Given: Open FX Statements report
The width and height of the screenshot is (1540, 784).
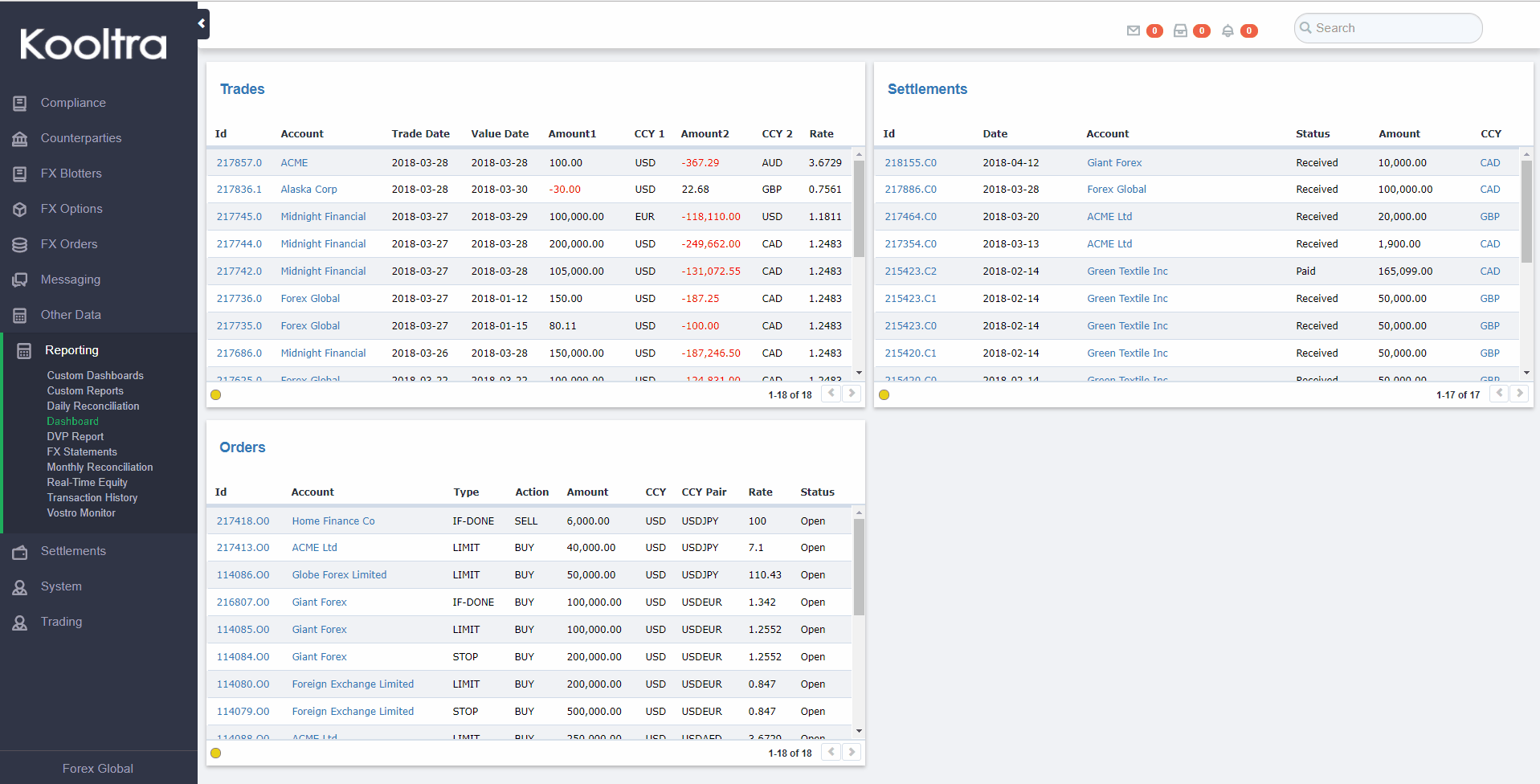Looking at the screenshot, I should click(82, 451).
